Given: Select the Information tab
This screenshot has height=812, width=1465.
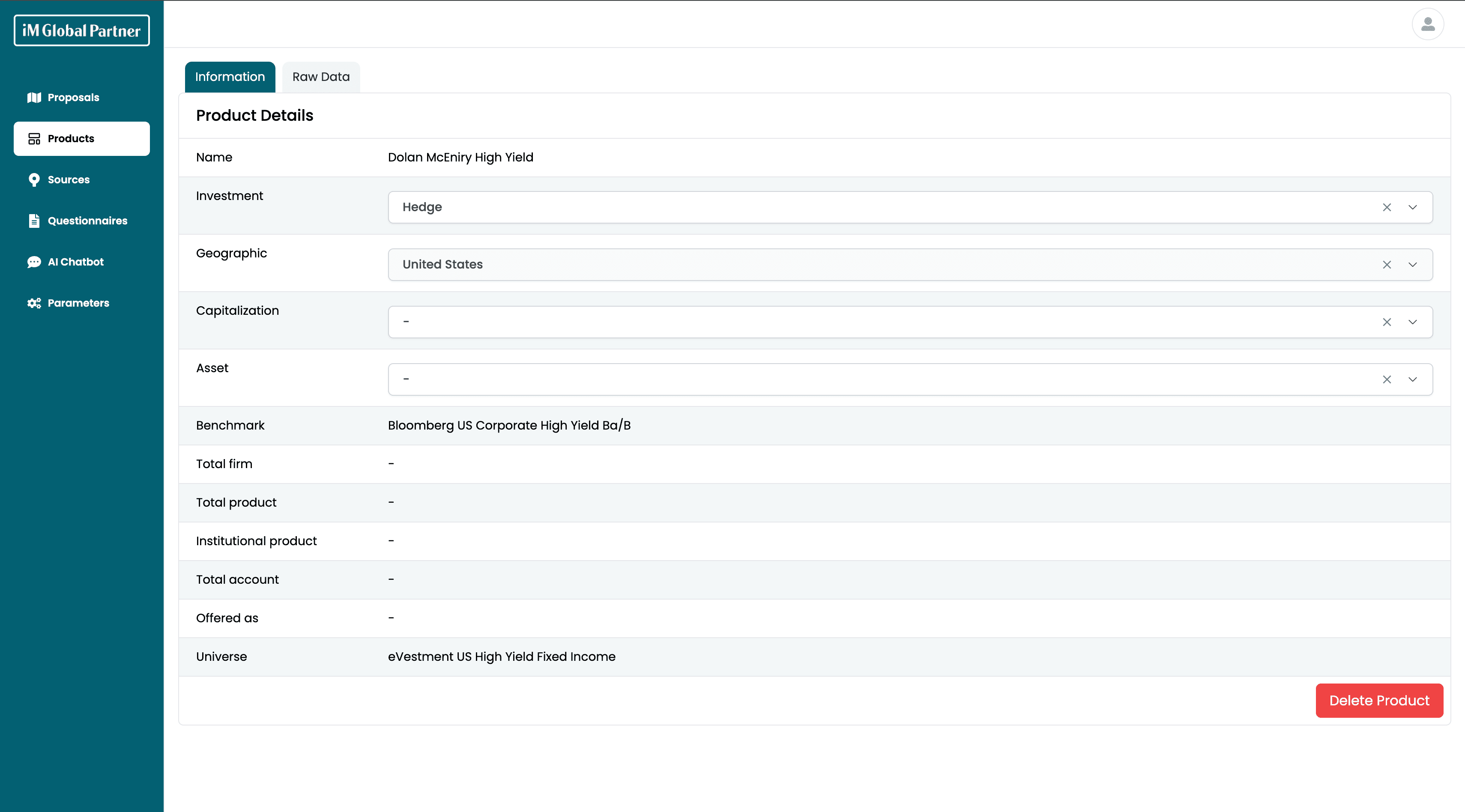Looking at the screenshot, I should click(x=230, y=77).
